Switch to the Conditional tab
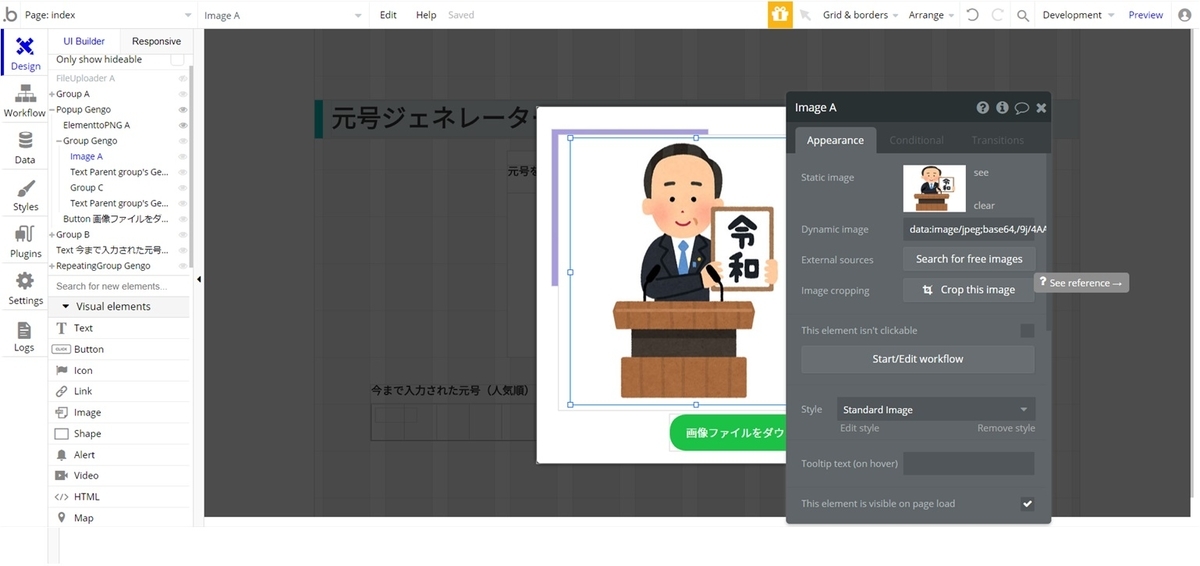1200x566 pixels. pos(916,140)
